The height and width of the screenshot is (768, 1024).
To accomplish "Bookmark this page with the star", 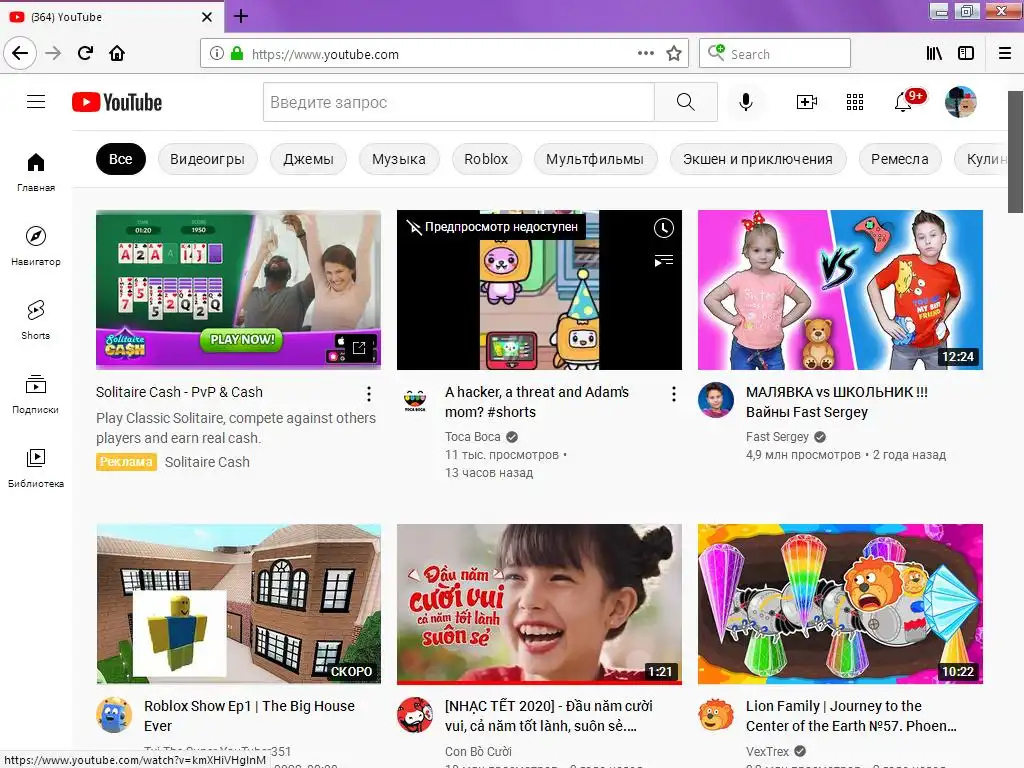I will (674, 54).
